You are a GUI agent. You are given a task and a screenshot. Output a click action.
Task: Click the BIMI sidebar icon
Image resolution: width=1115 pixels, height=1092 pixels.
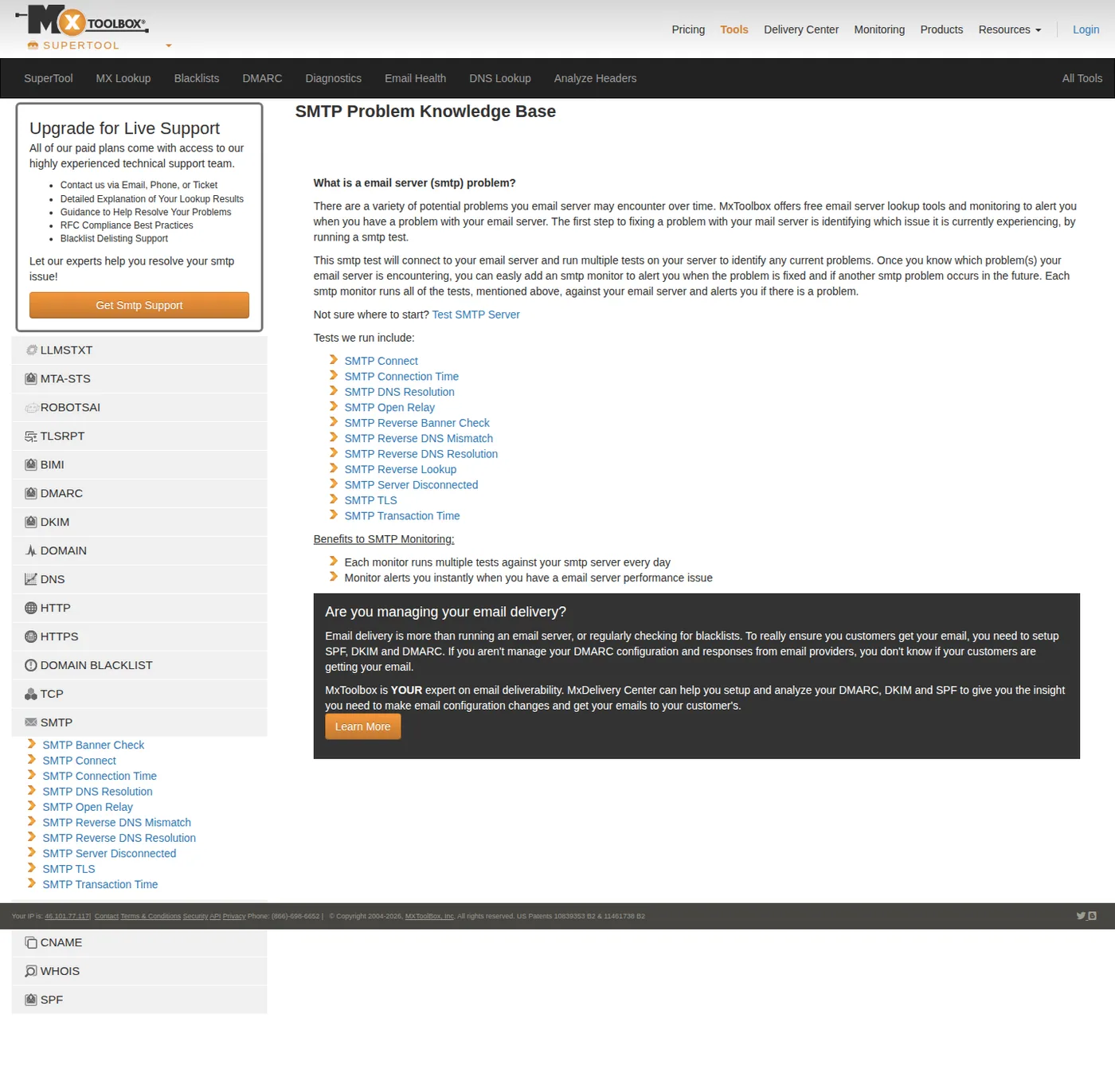pos(31,465)
